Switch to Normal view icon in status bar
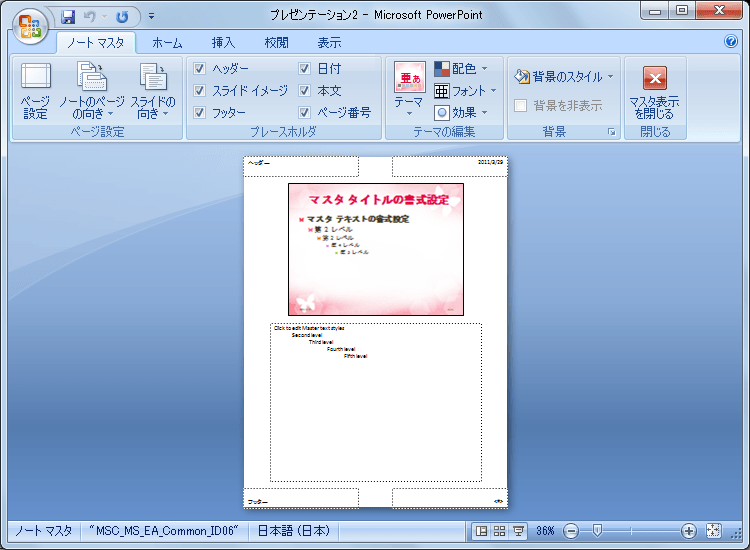The image size is (750, 550). [x=481, y=531]
